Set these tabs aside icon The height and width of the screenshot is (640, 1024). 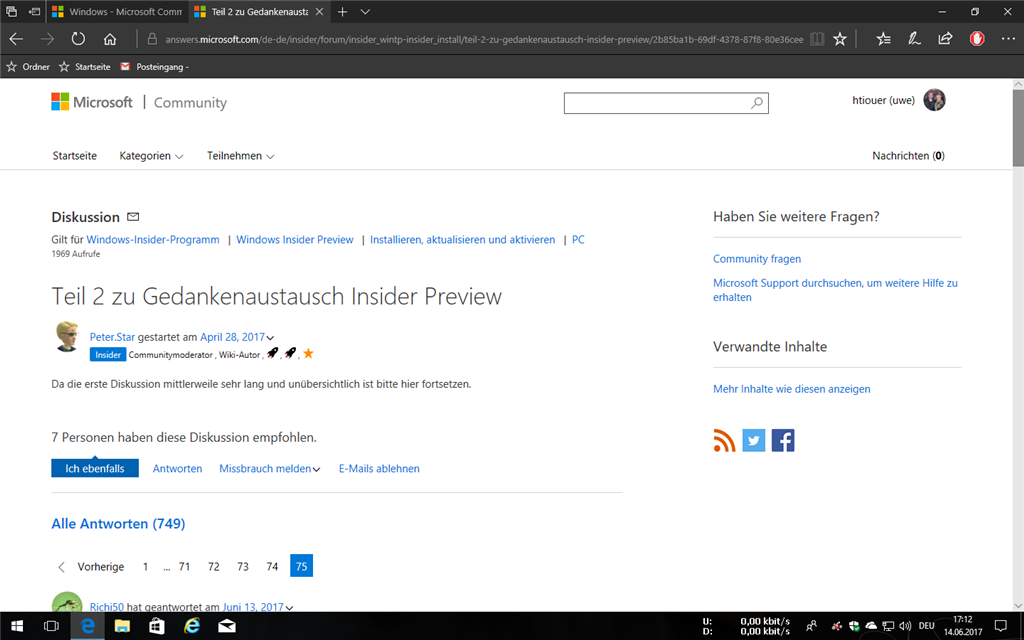pyautogui.click(x=35, y=11)
